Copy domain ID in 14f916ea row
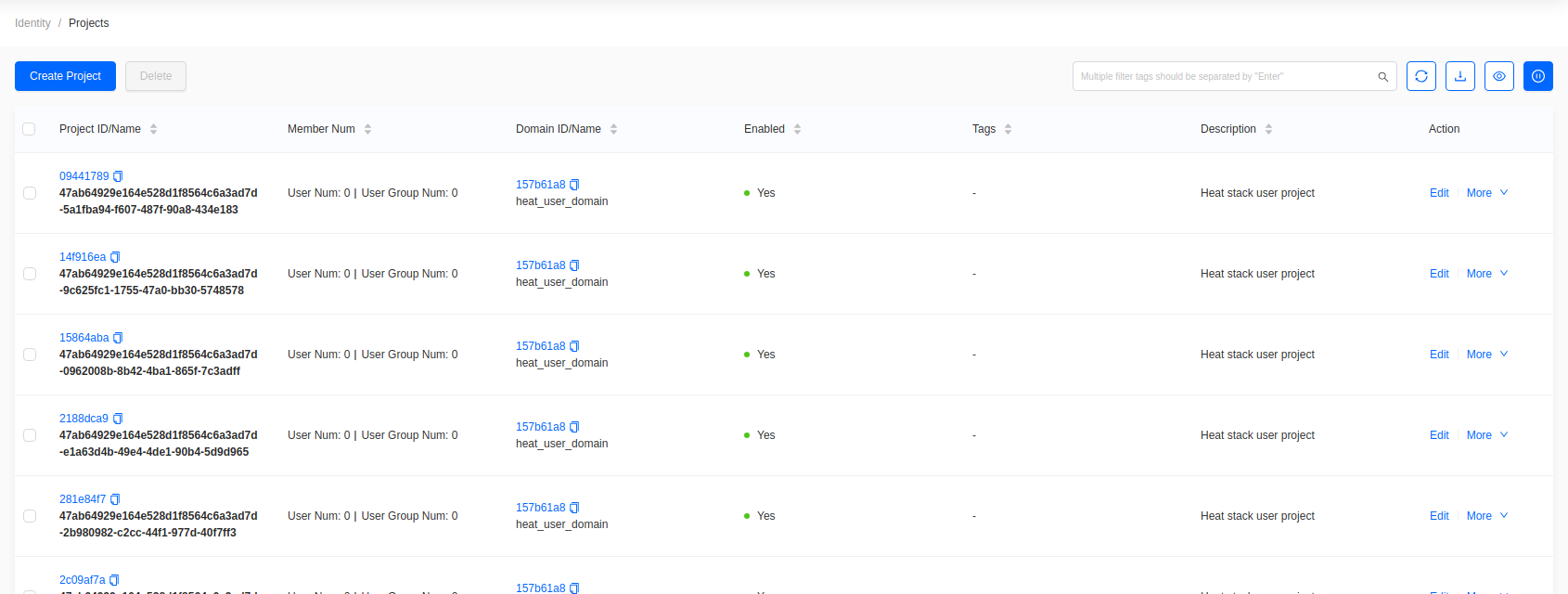 (574, 265)
